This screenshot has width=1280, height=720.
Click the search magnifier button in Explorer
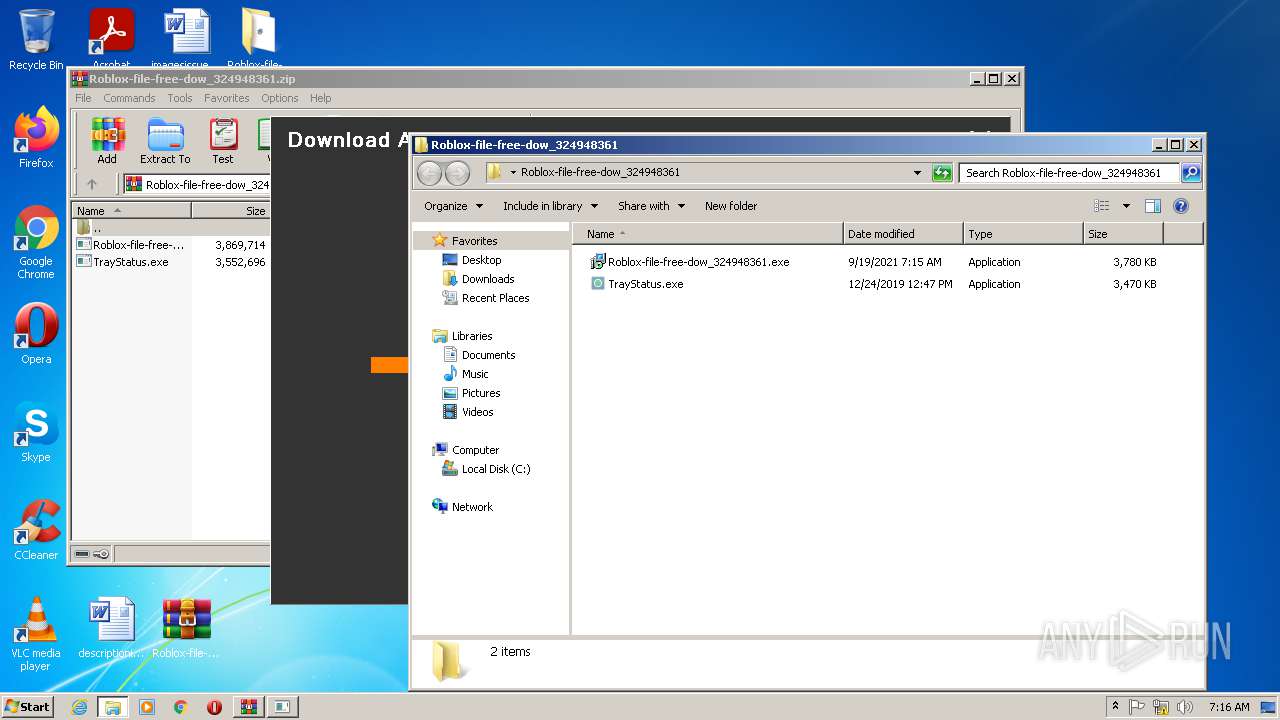[x=1191, y=173]
